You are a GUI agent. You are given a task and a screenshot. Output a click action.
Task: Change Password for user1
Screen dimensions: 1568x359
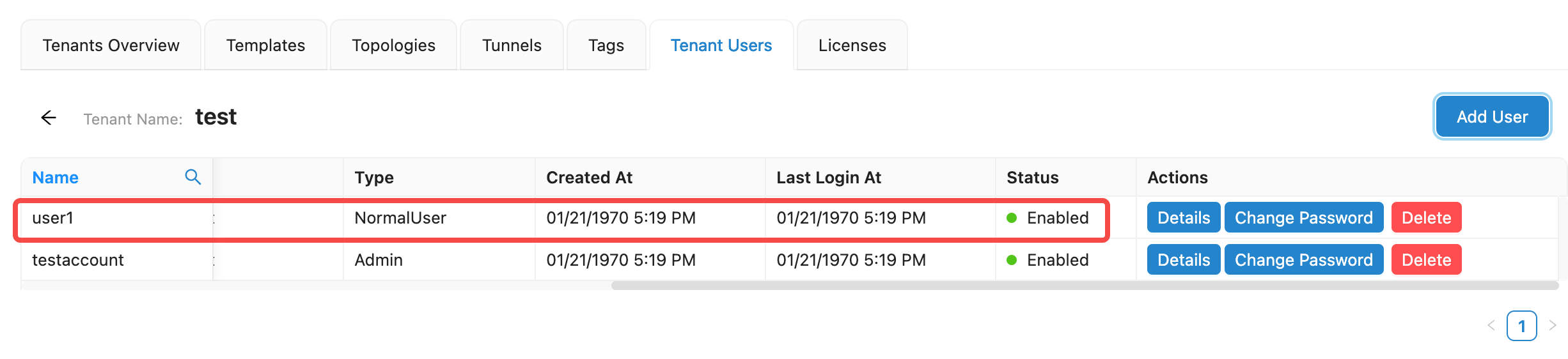(x=1303, y=218)
